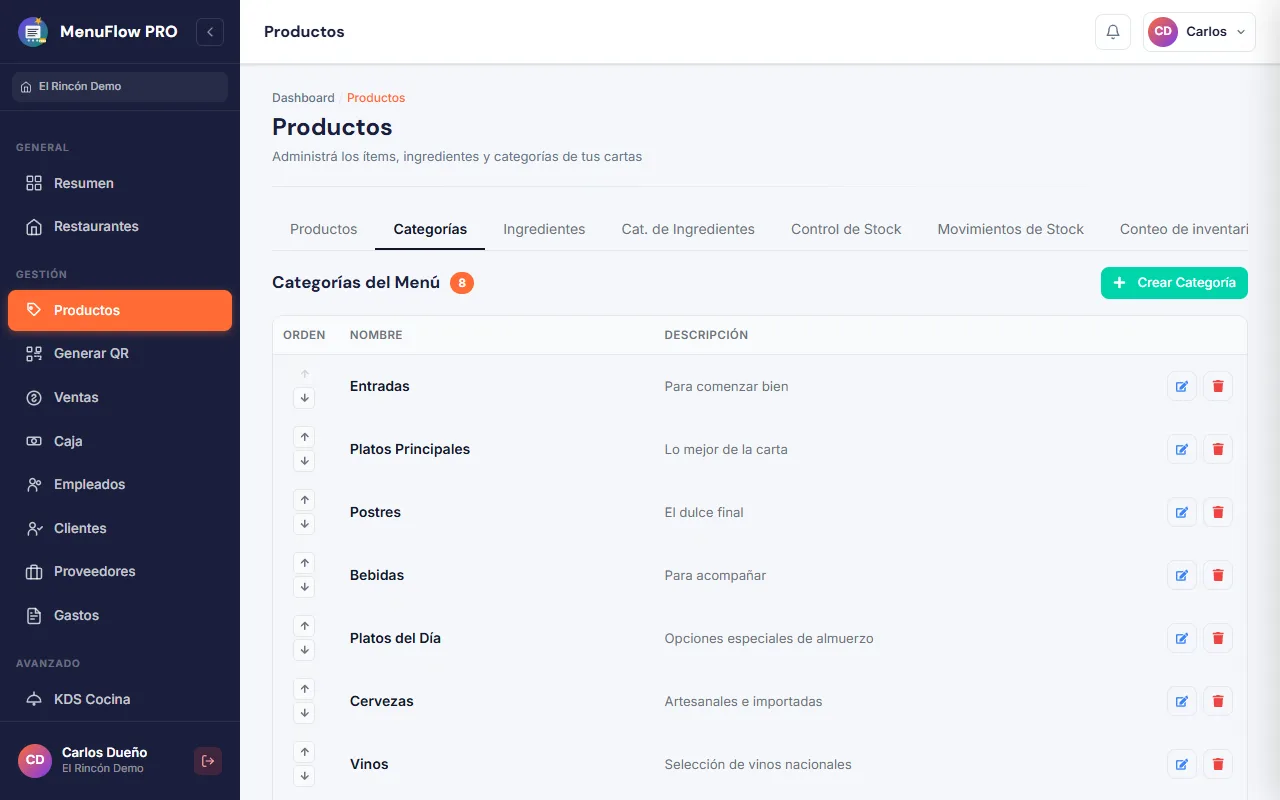This screenshot has height=800, width=1280.
Task: Delete the Postres category
Action: pyautogui.click(x=1218, y=512)
